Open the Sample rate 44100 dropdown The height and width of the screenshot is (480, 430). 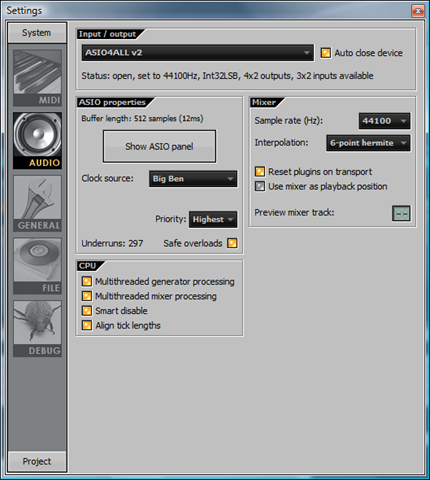click(x=384, y=121)
